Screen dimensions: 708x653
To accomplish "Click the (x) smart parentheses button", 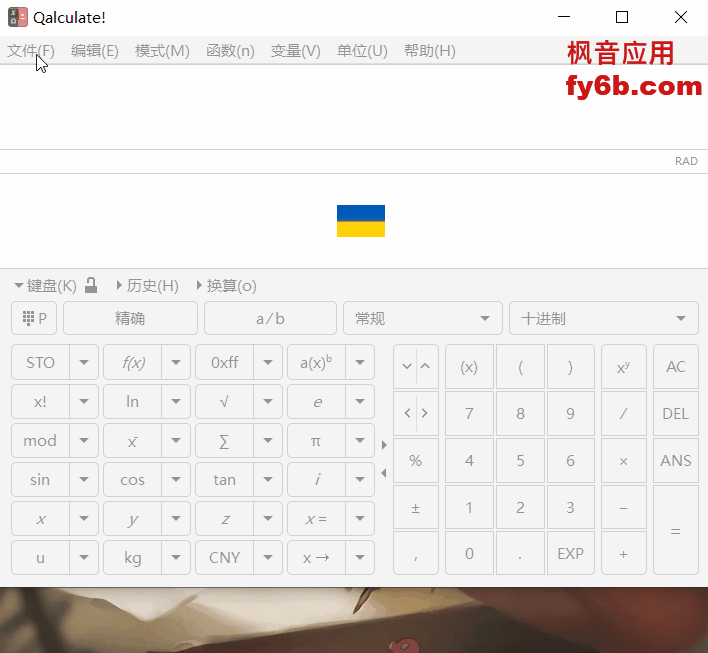I will point(469,366).
